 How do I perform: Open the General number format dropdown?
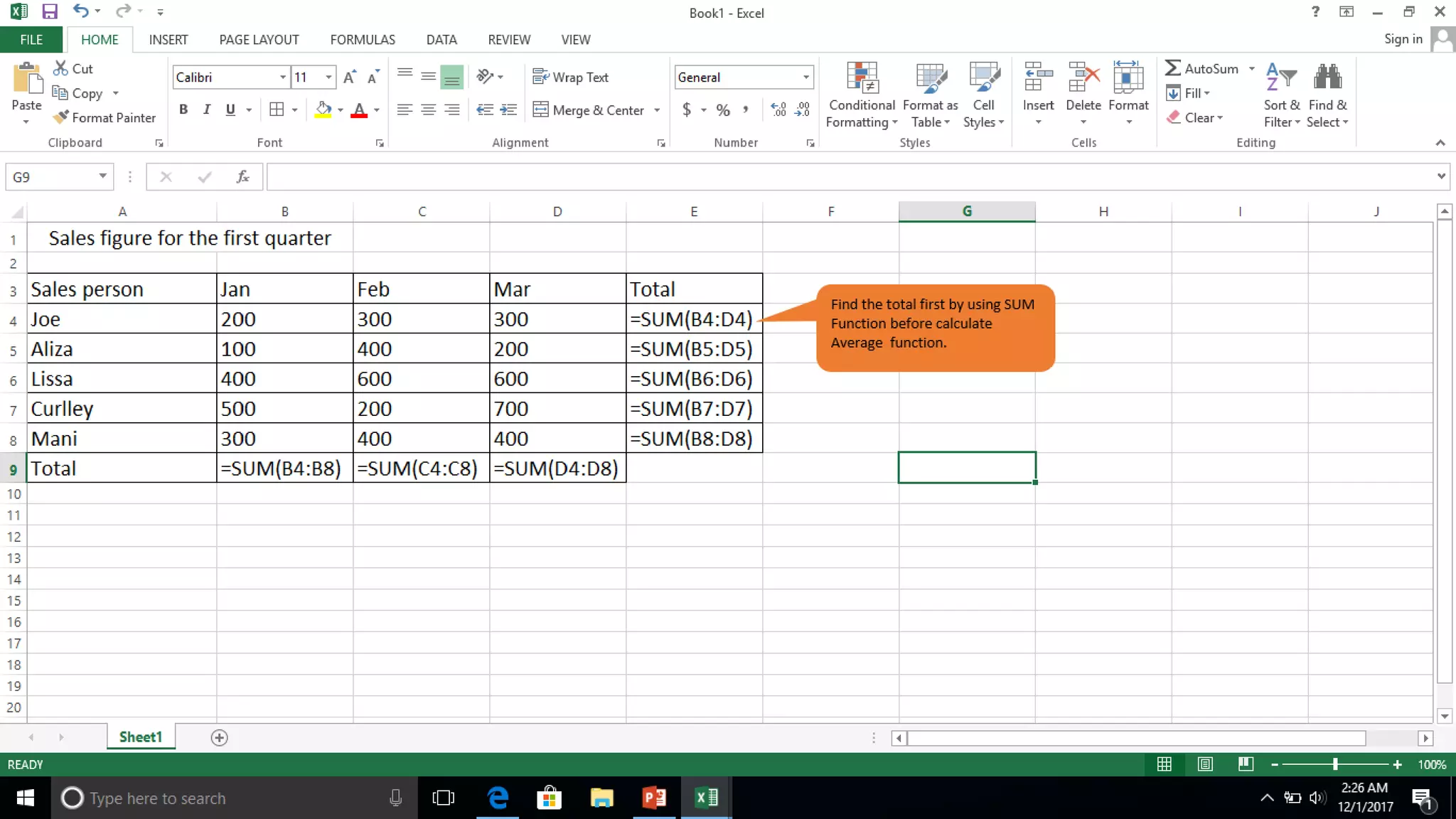click(x=805, y=77)
